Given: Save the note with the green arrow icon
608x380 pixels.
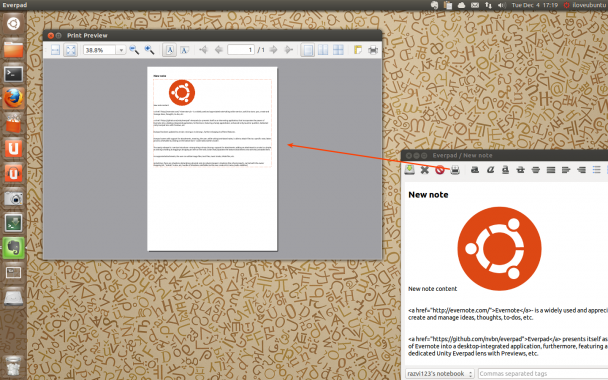Looking at the screenshot, I should [409, 169].
